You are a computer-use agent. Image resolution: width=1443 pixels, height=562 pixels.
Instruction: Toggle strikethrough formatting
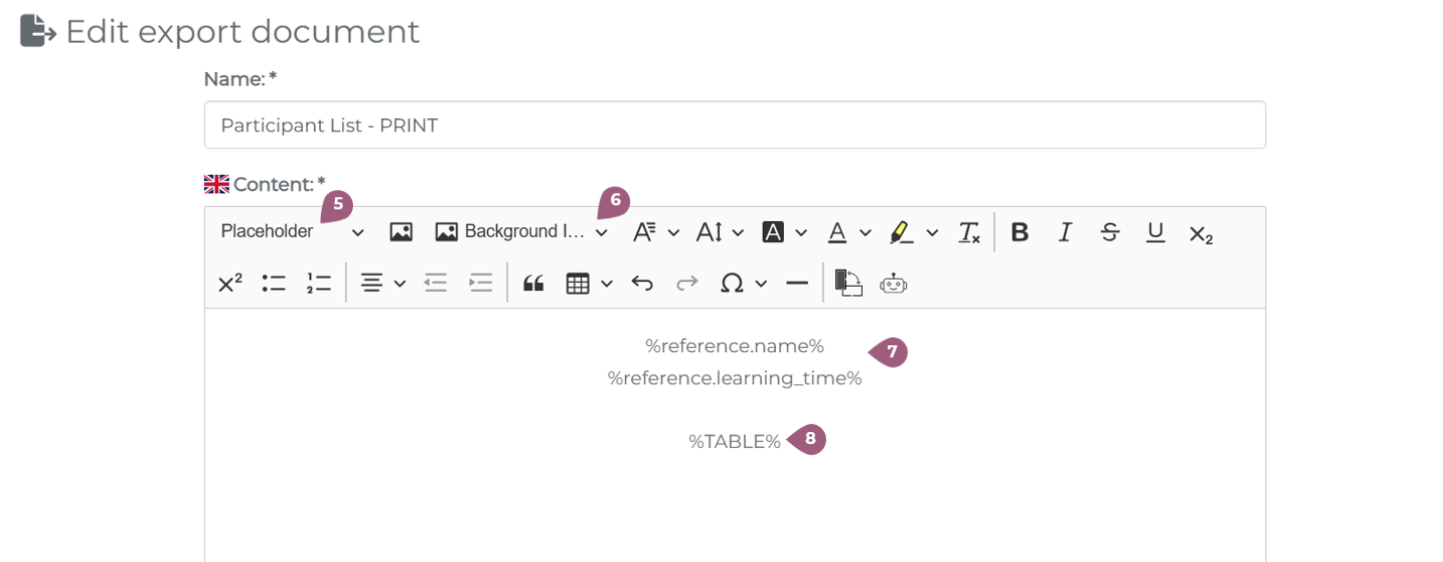pos(1110,232)
